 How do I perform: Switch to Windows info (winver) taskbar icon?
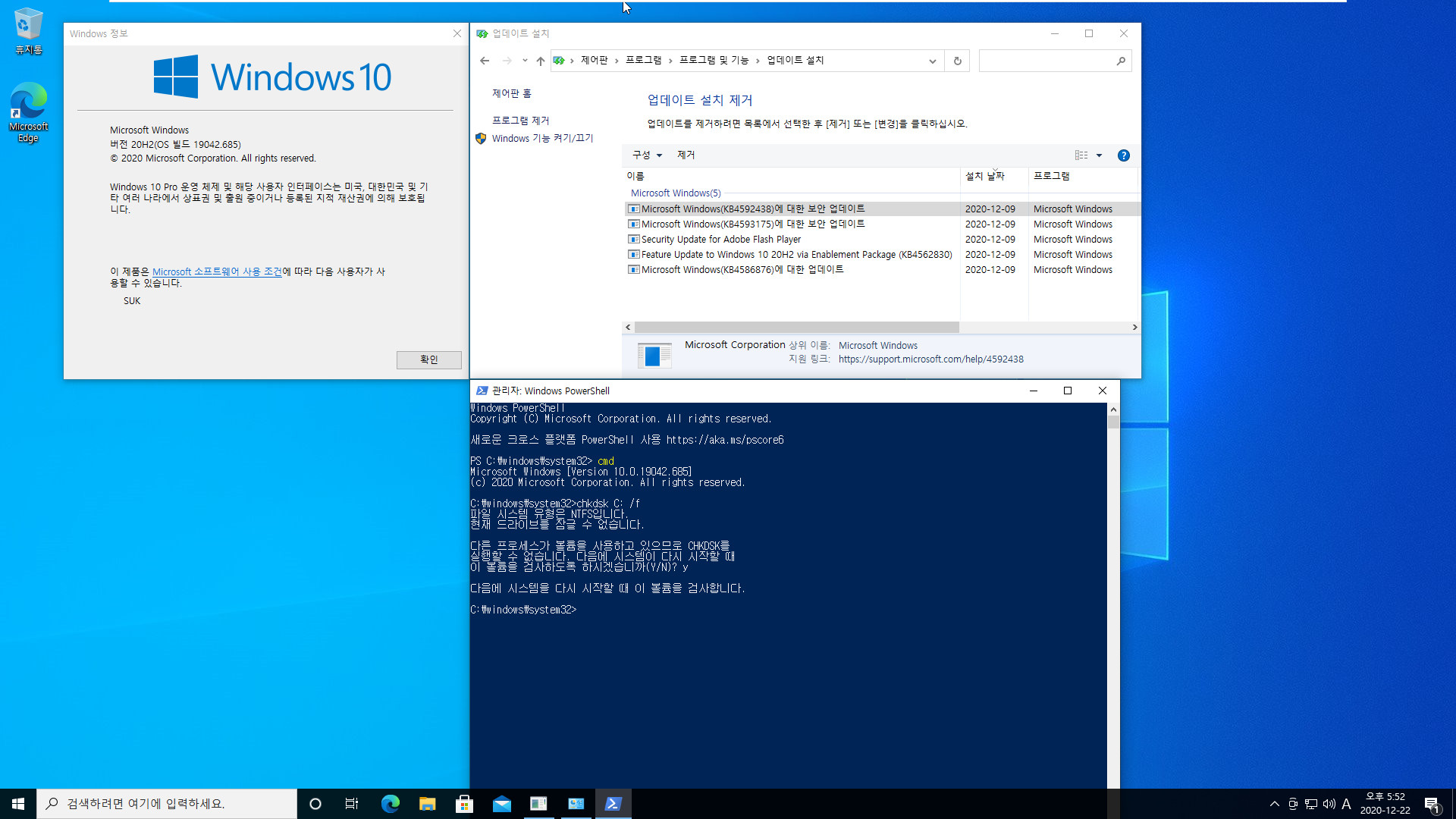[538, 804]
